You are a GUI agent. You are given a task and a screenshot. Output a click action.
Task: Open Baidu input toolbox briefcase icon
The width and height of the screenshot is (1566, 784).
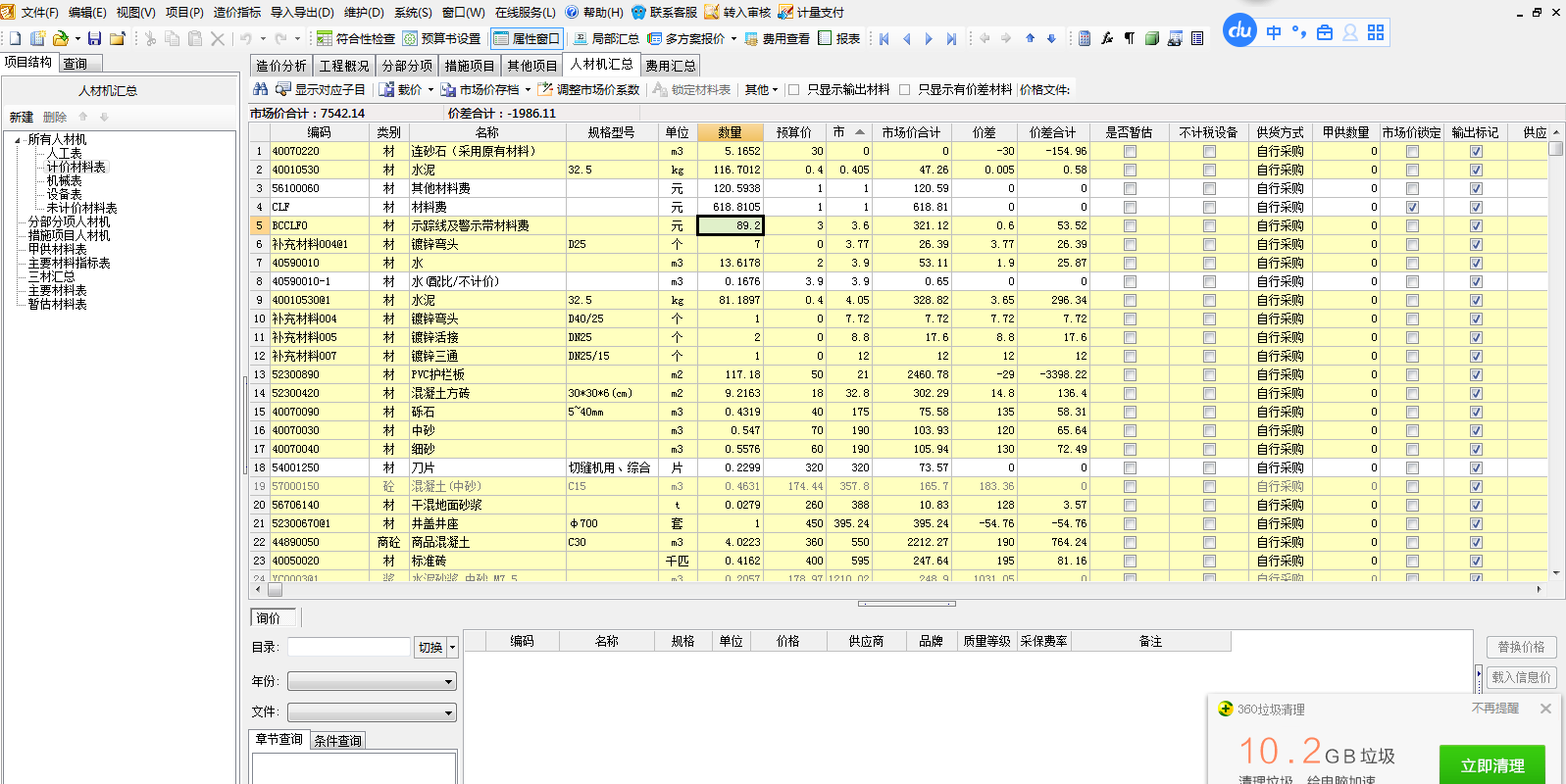pyautogui.click(x=1325, y=32)
